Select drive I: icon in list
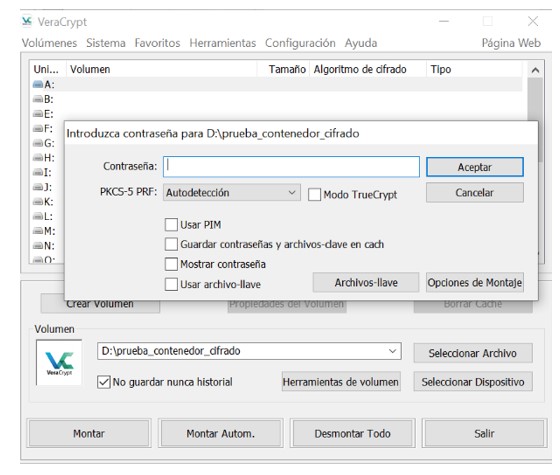The width and height of the screenshot is (560, 475). click(38, 172)
